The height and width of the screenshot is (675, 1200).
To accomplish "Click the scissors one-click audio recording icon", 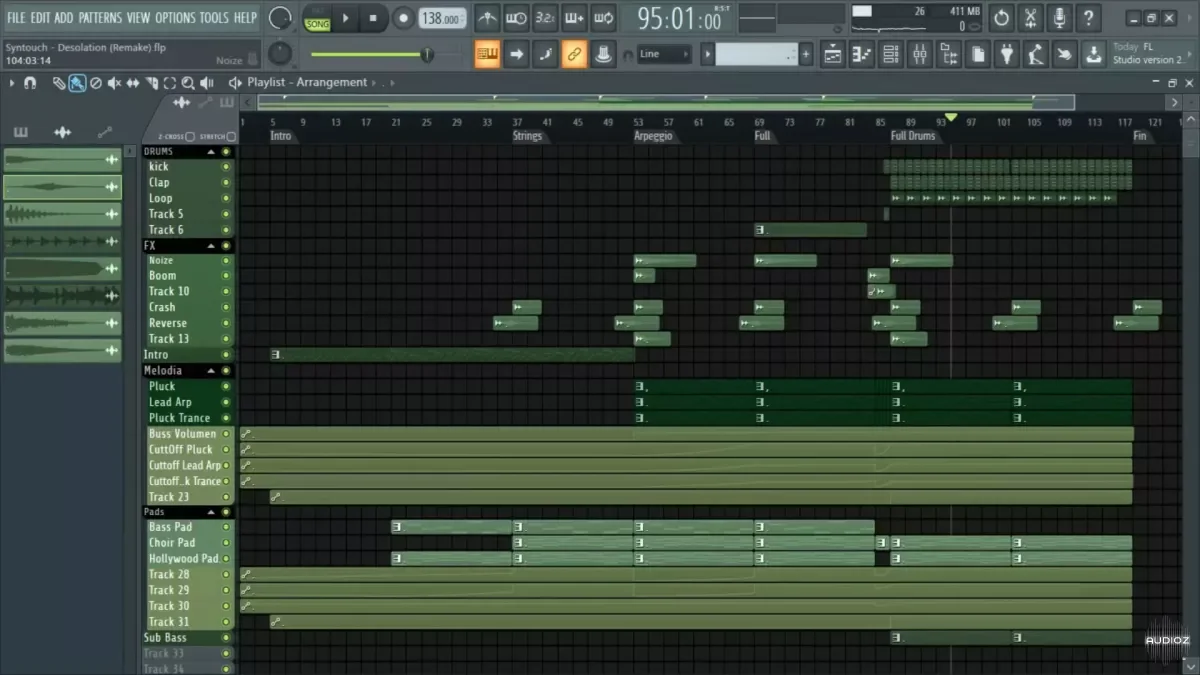I will click(1030, 18).
